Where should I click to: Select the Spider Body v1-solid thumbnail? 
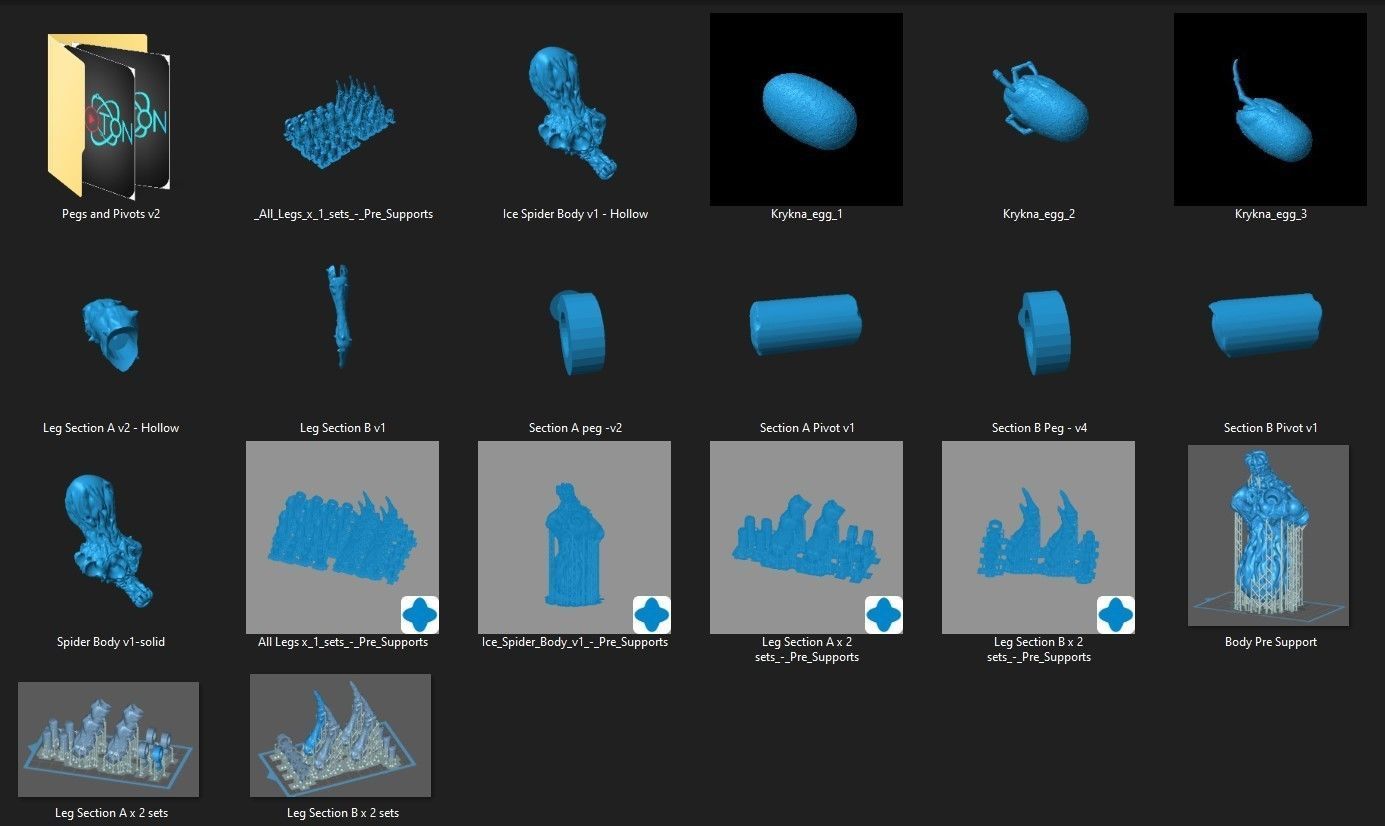pyautogui.click(x=110, y=541)
